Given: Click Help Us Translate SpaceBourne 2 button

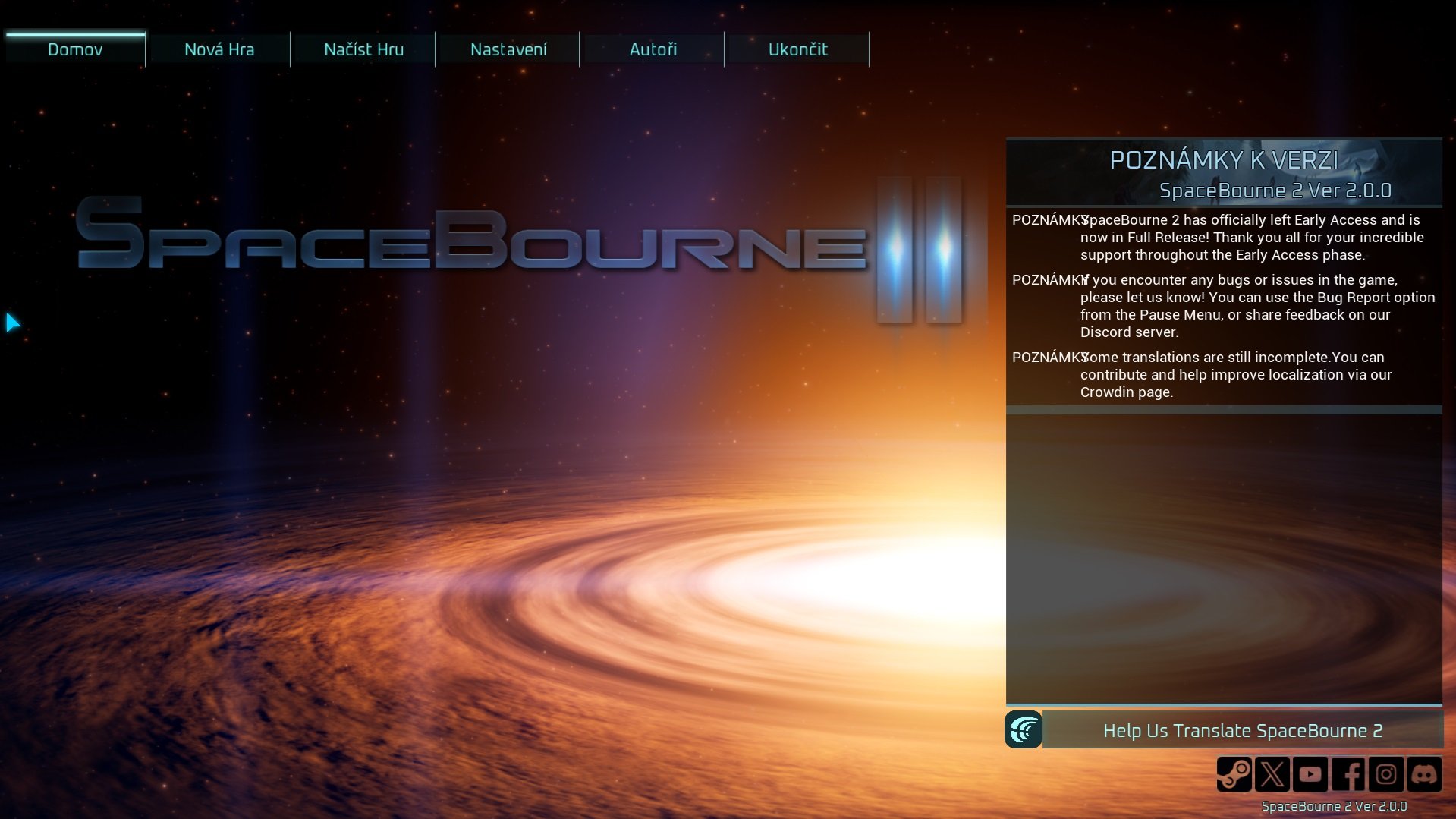Looking at the screenshot, I should point(1243,730).
